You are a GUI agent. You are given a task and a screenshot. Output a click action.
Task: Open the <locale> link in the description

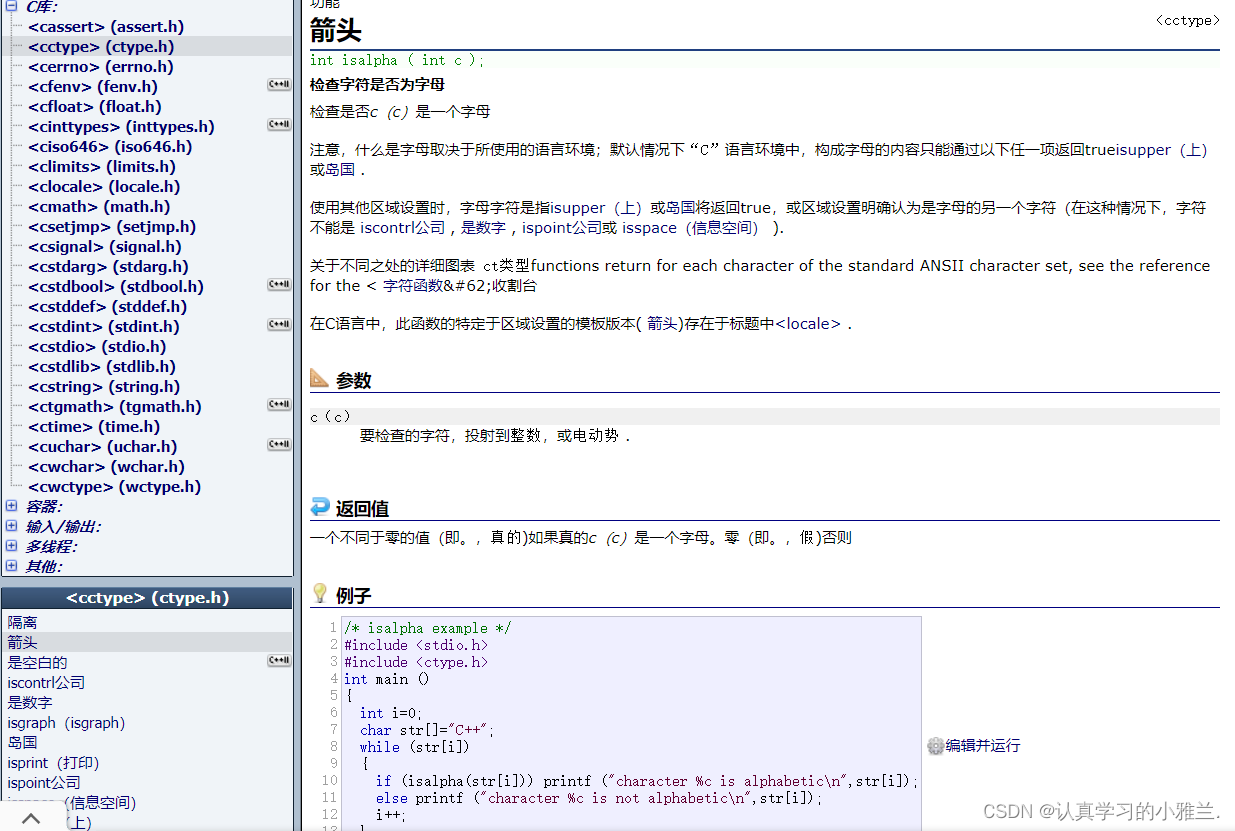click(810, 323)
